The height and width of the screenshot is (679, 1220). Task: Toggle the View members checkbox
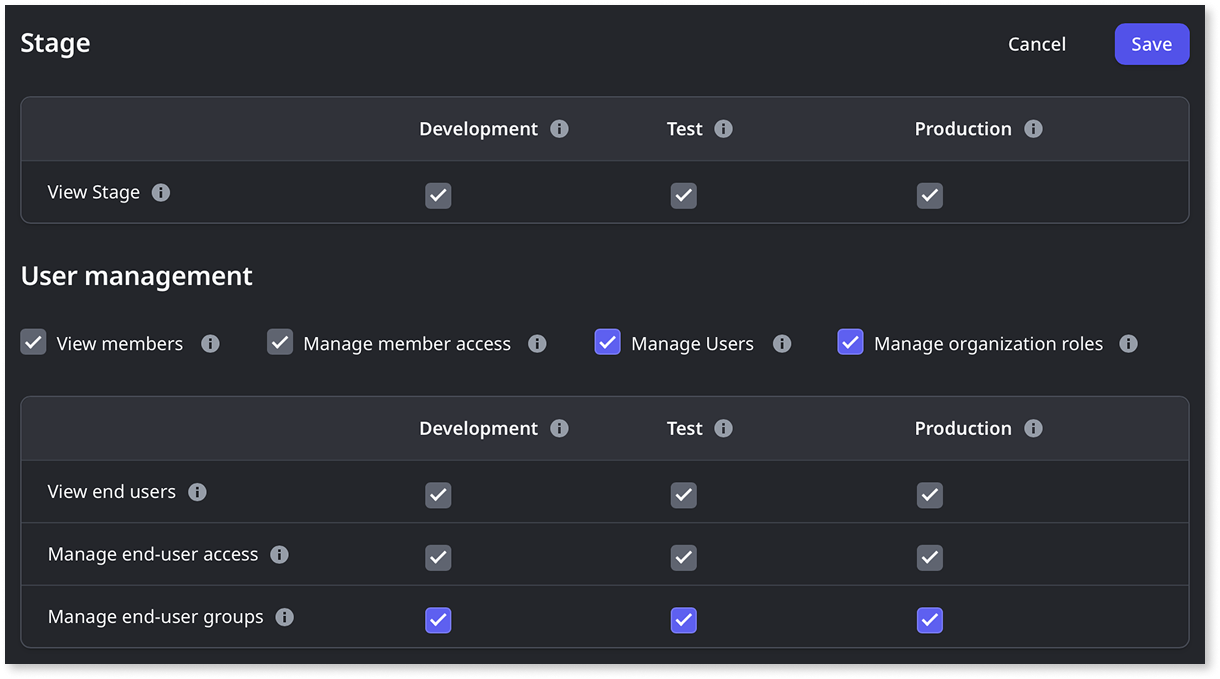click(x=33, y=342)
